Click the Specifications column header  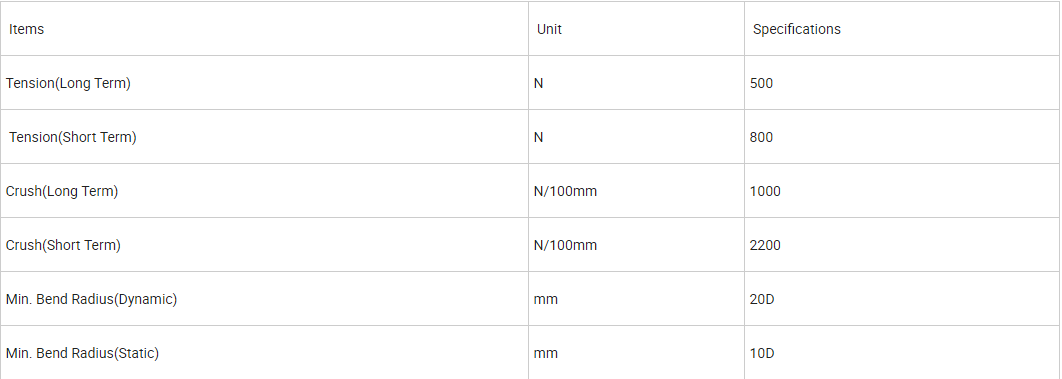click(x=902, y=28)
